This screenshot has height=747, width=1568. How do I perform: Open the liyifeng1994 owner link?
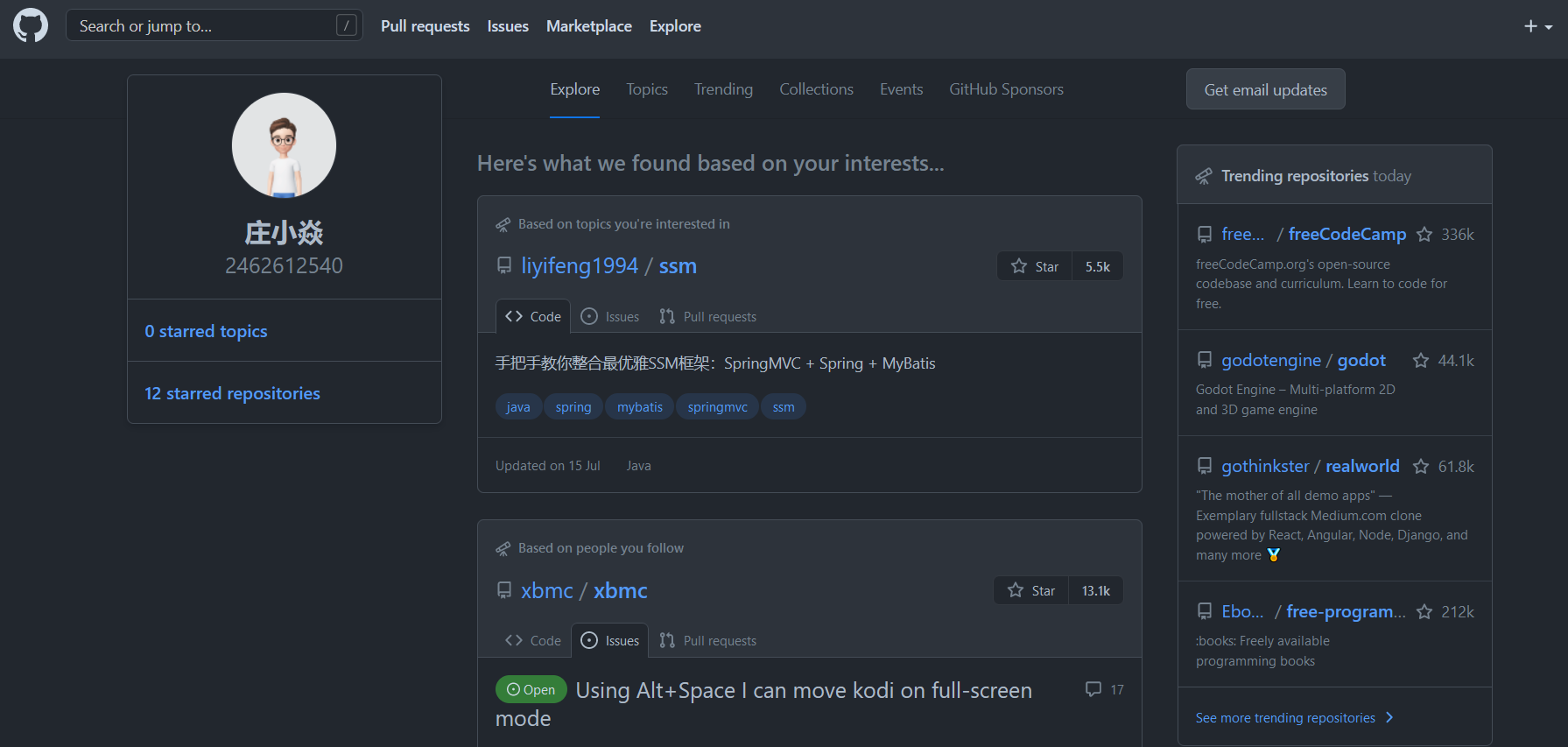point(580,265)
